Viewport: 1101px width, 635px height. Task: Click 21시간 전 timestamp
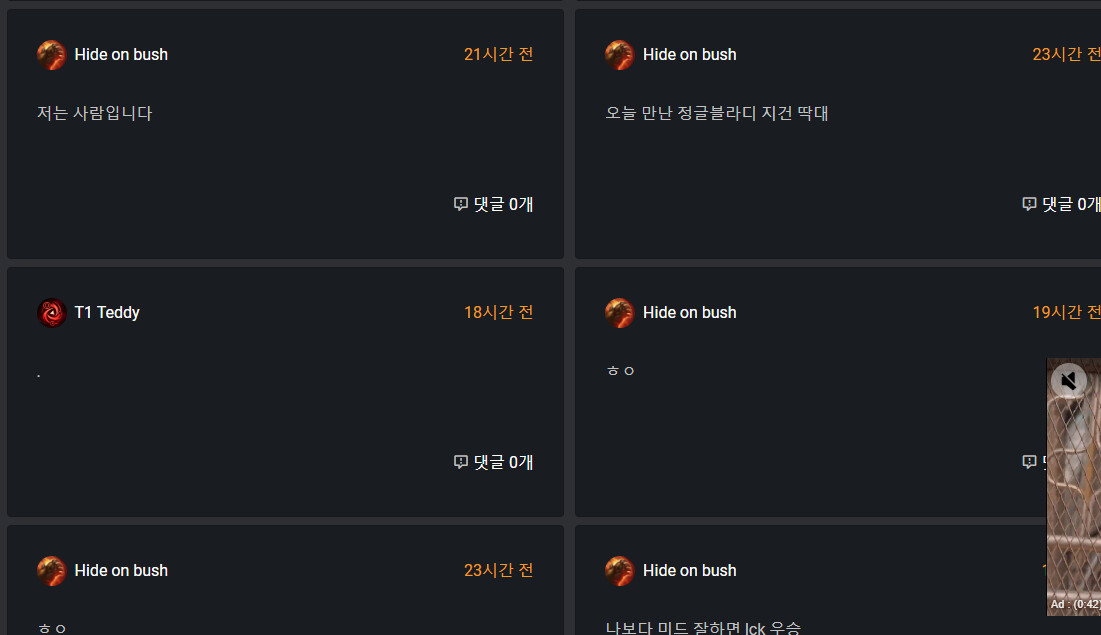pos(499,54)
